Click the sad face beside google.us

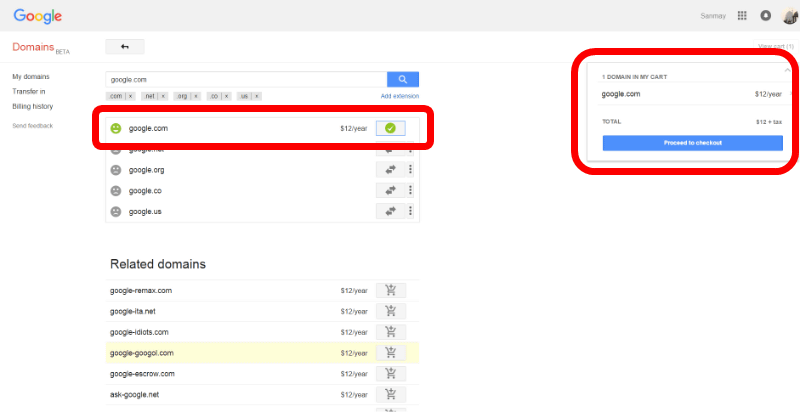[x=116, y=211]
